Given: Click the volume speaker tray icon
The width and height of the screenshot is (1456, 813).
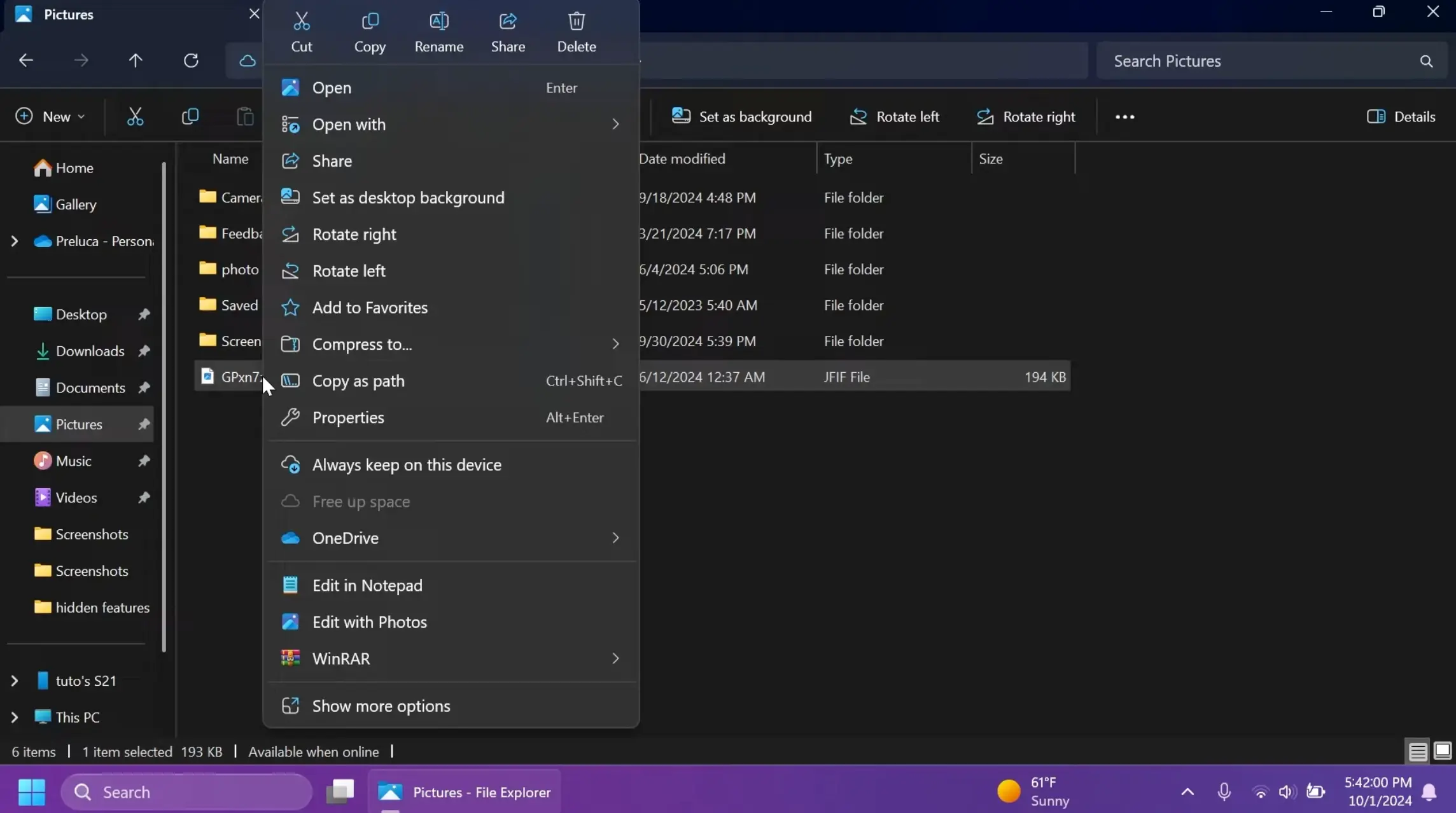Looking at the screenshot, I should point(1286,792).
